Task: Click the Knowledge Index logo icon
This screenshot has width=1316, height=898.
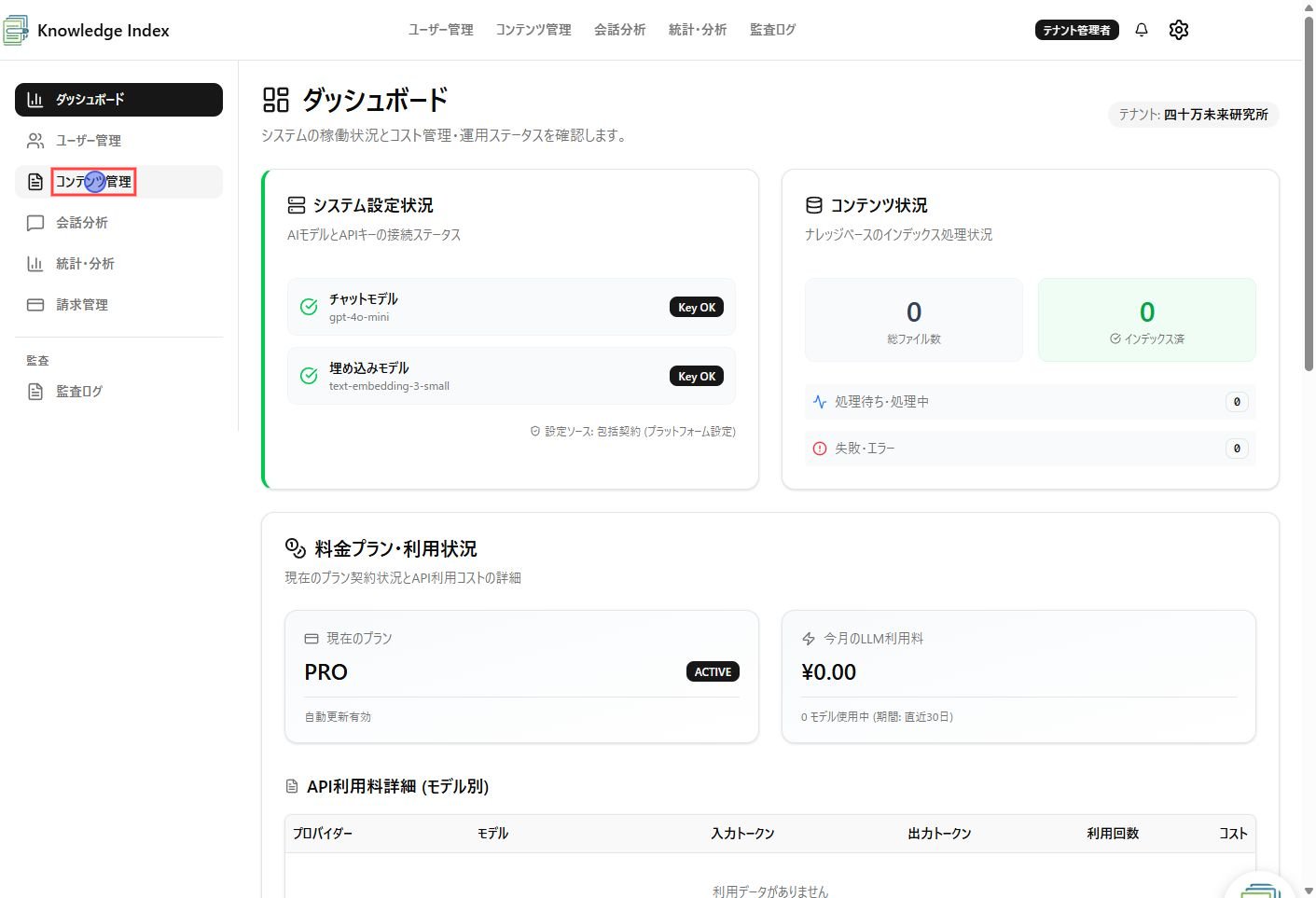Action: pyautogui.click(x=16, y=30)
